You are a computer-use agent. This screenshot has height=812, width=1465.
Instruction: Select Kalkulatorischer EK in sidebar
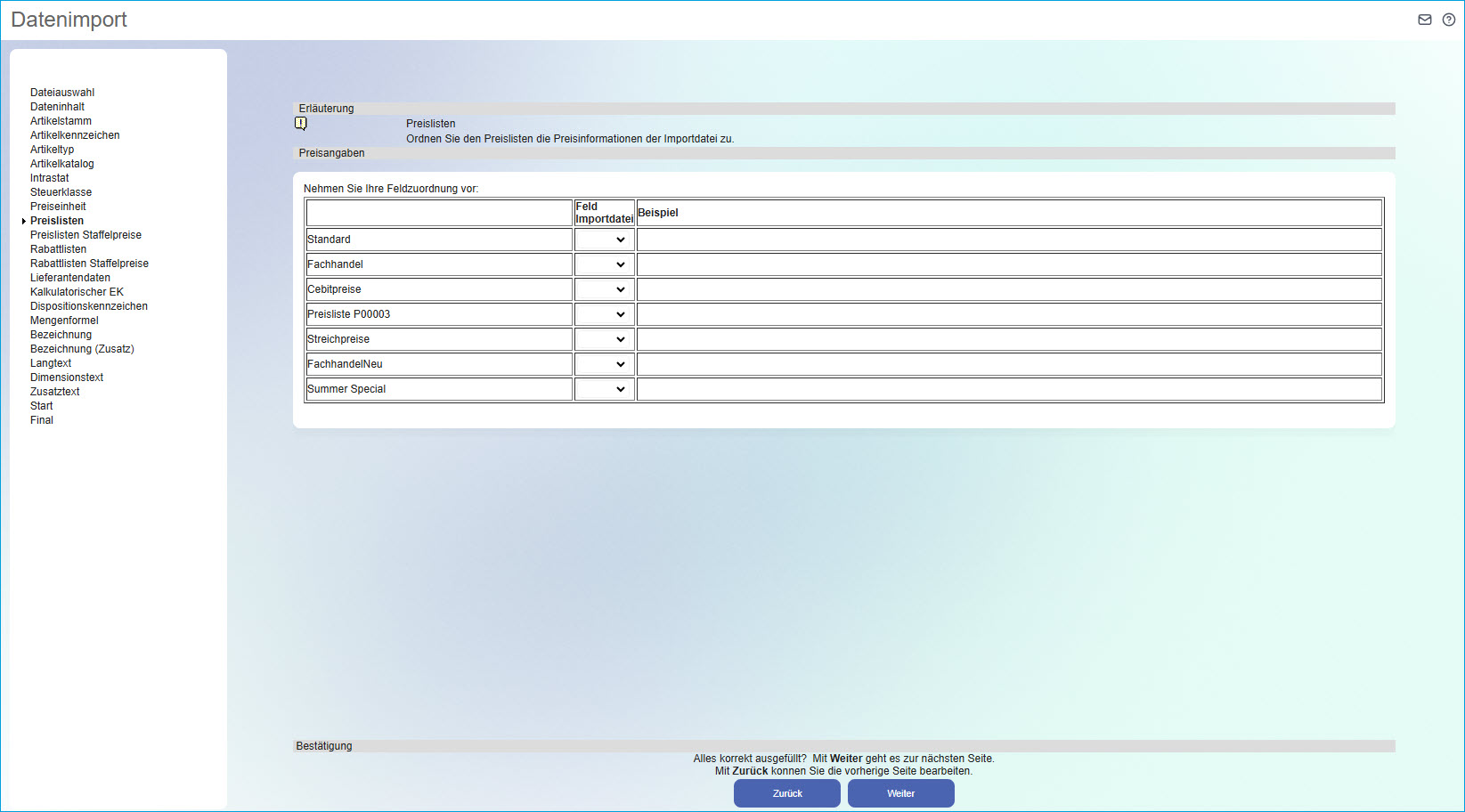coord(77,292)
